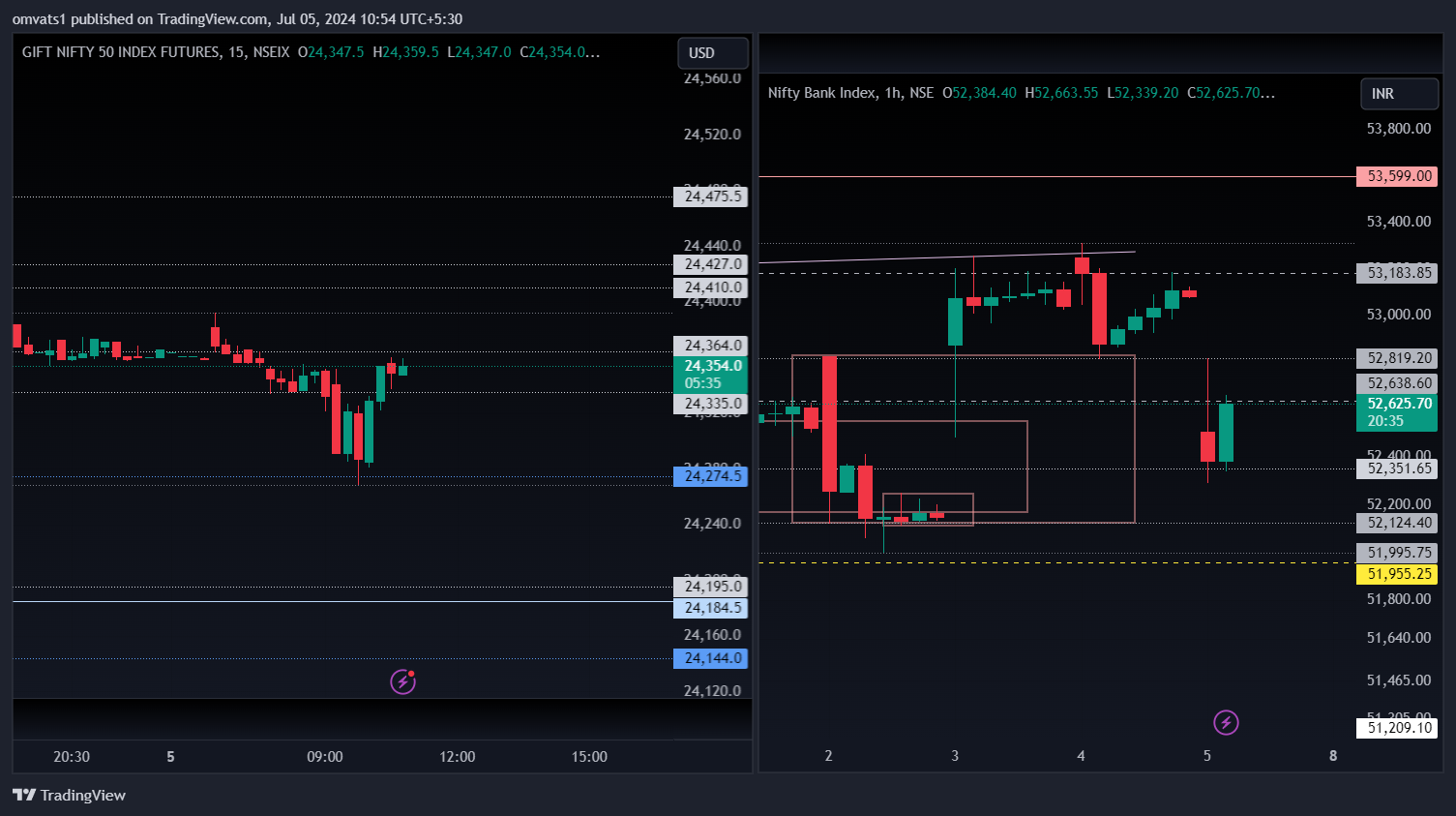Click the lightning event icon on Bank Nifty chart
Image resolution: width=1456 pixels, height=816 pixels.
coord(1226,722)
